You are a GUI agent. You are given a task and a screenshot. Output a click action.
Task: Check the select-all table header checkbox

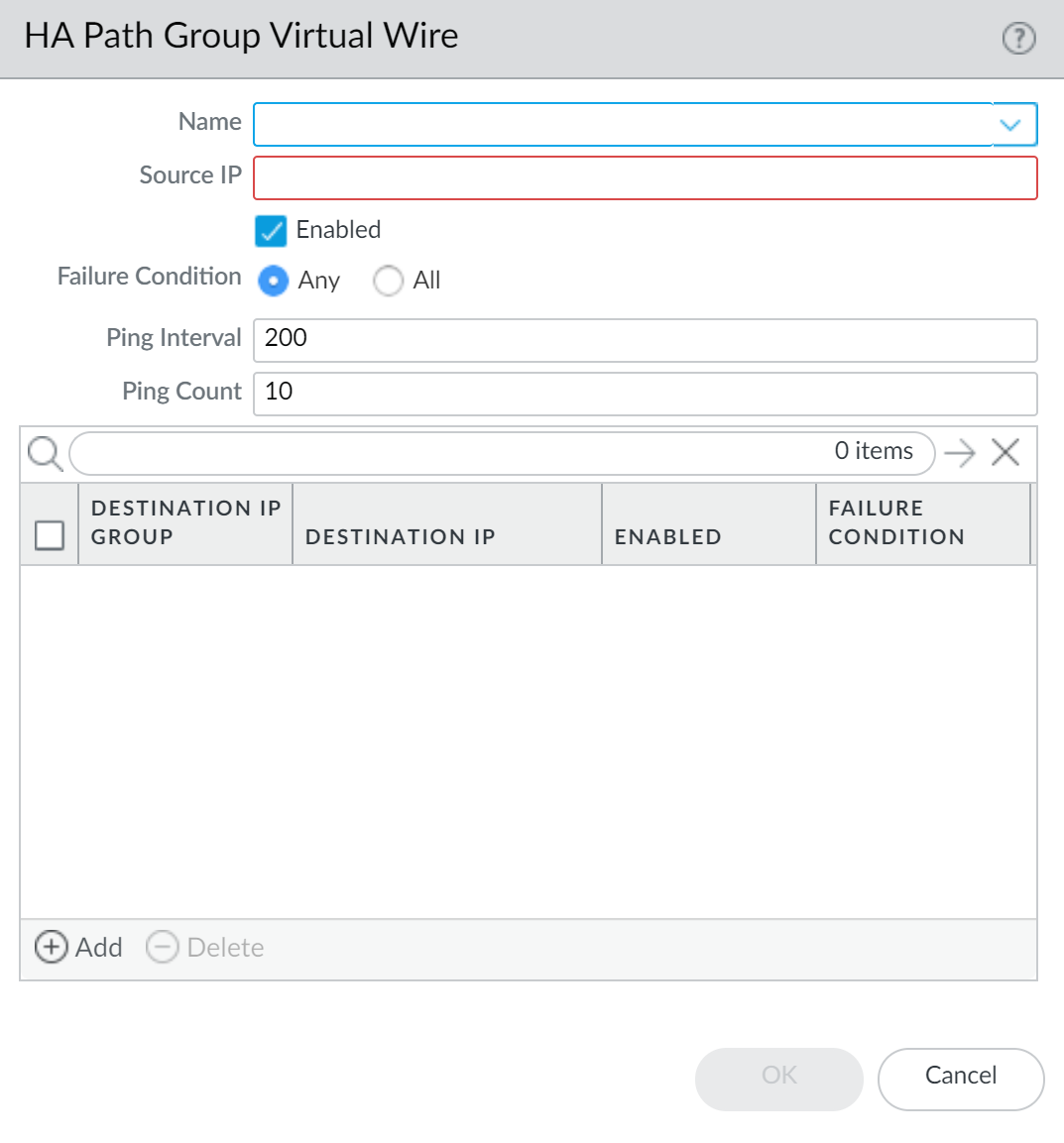tap(50, 535)
